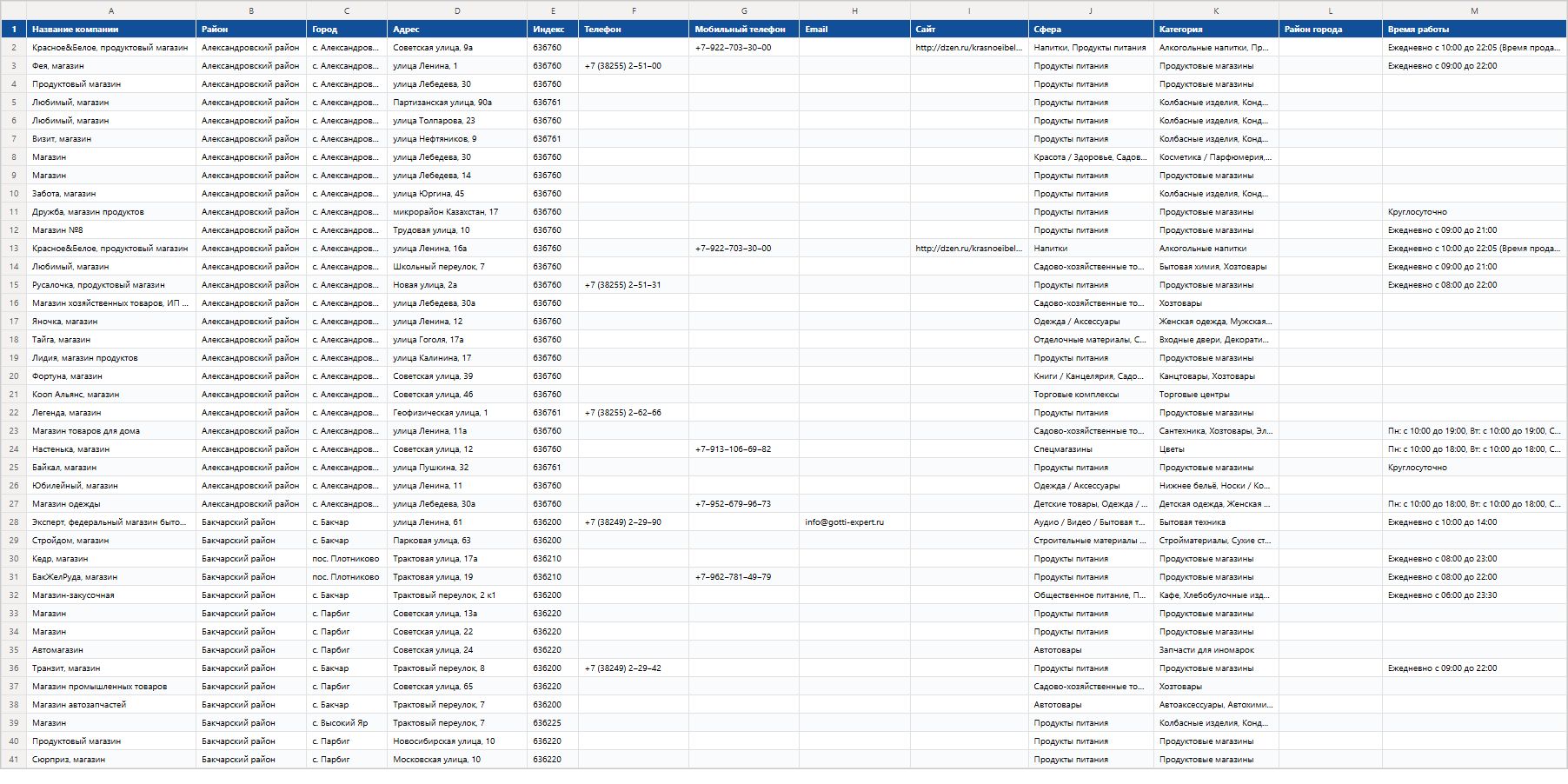This screenshot has height=784, width=1568.
Task: Select the cell "Яночка, магазин"
Action: pos(111,322)
